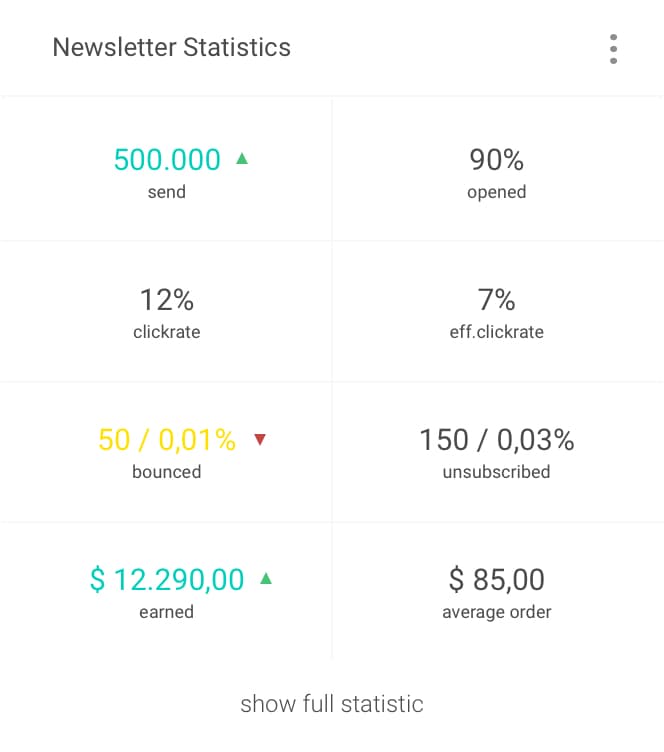The width and height of the screenshot is (664, 752).
Task: Click the Newsletter Statistics title
Action: click(x=172, y=47)
